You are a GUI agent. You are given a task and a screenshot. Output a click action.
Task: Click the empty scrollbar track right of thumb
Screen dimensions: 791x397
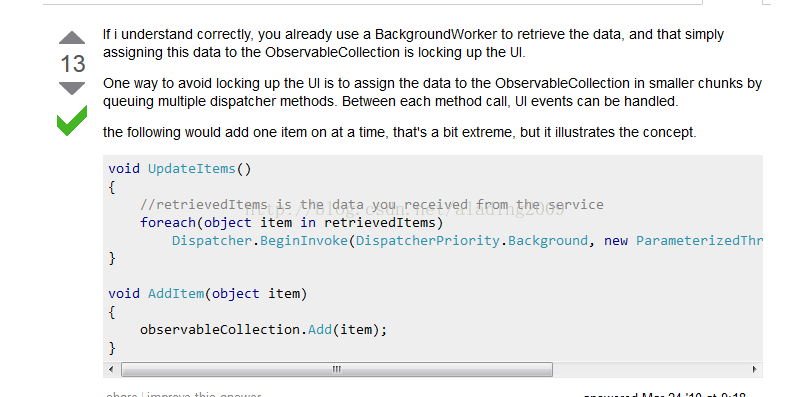[650, 369]
